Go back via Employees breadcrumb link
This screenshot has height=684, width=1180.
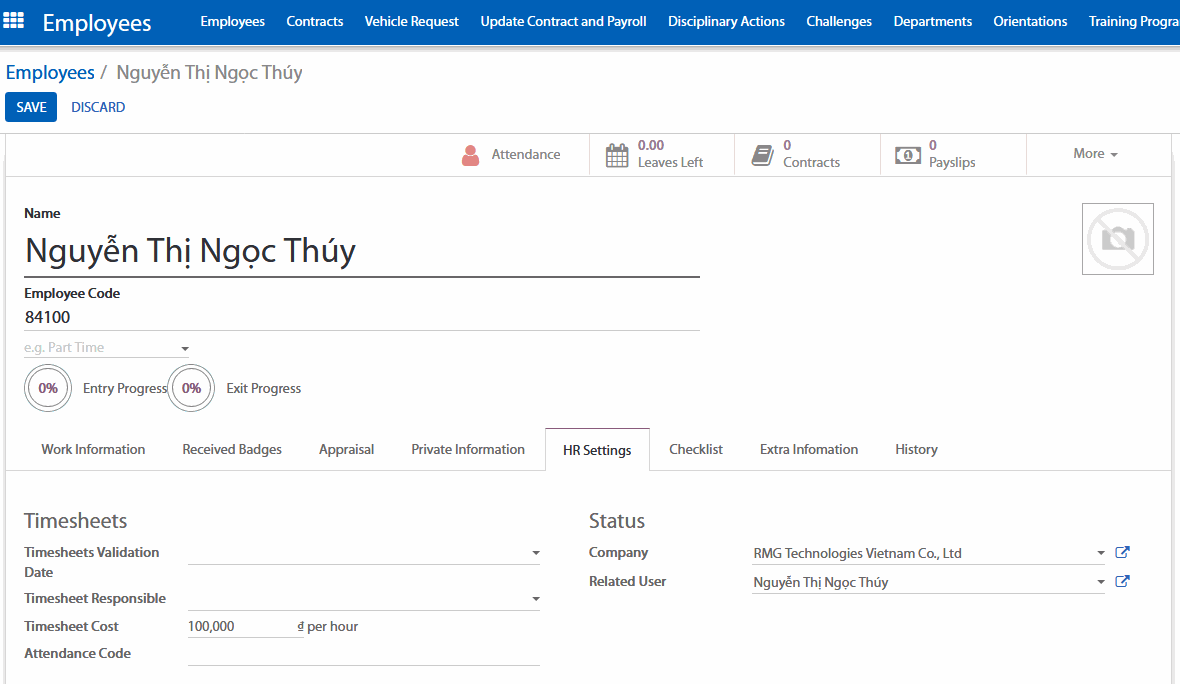coord(50,73)
